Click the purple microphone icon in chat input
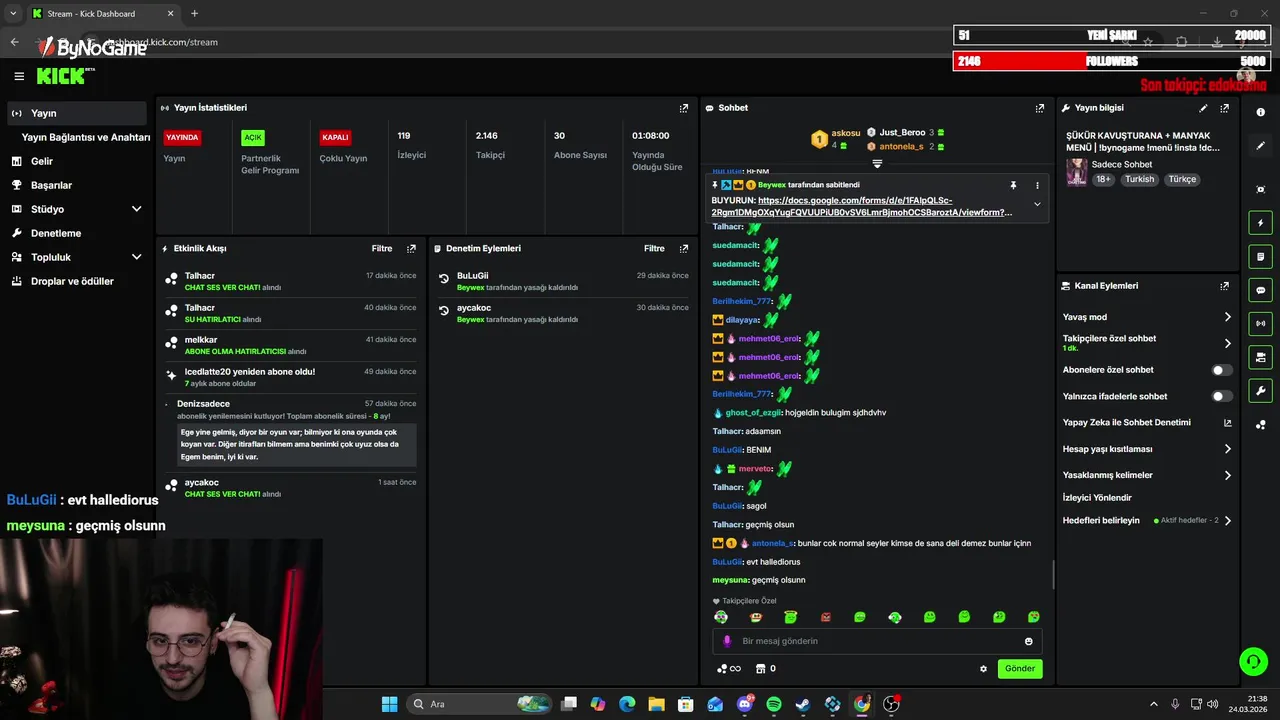The width and height of the screenshot is (1280, 720). point(727,641)
